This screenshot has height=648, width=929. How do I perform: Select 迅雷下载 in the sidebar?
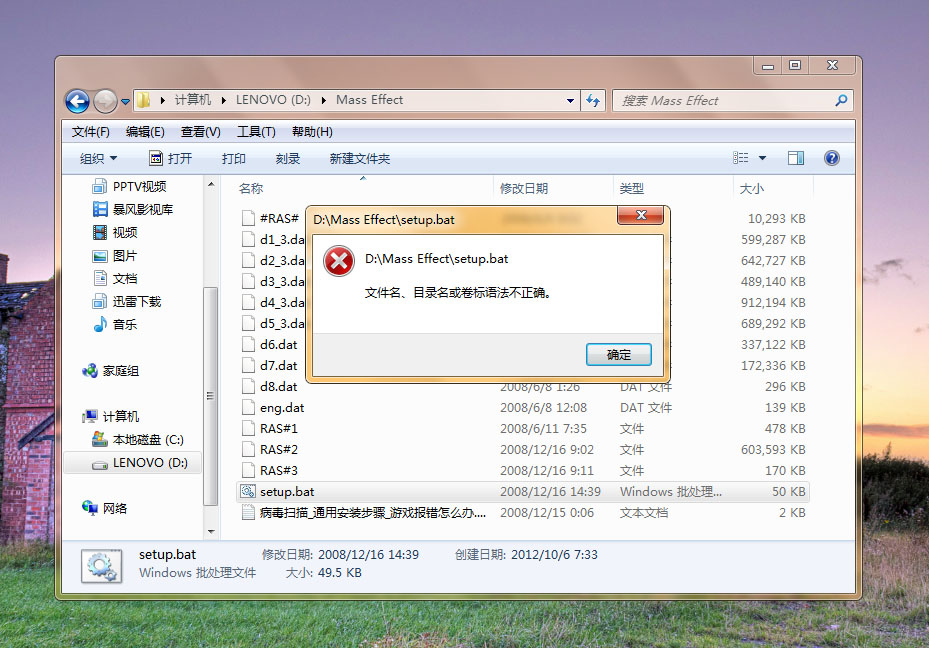coord(127,301)
